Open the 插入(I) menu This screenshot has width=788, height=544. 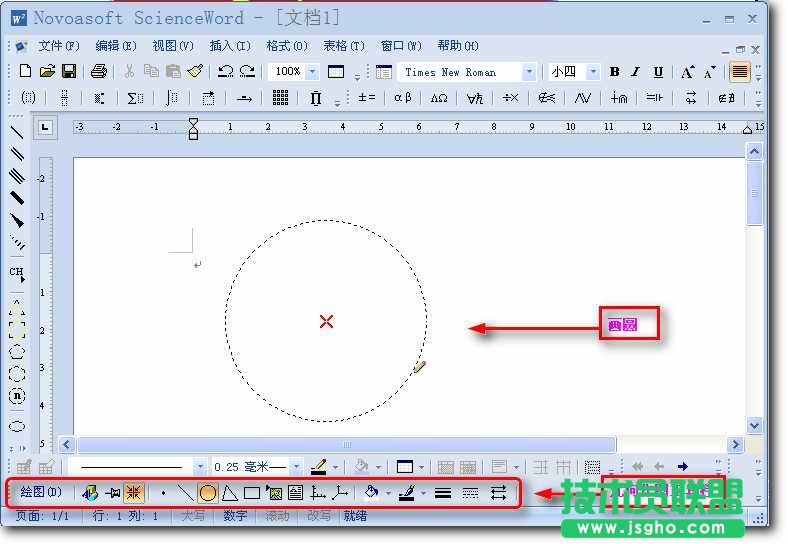pos(230,46)
